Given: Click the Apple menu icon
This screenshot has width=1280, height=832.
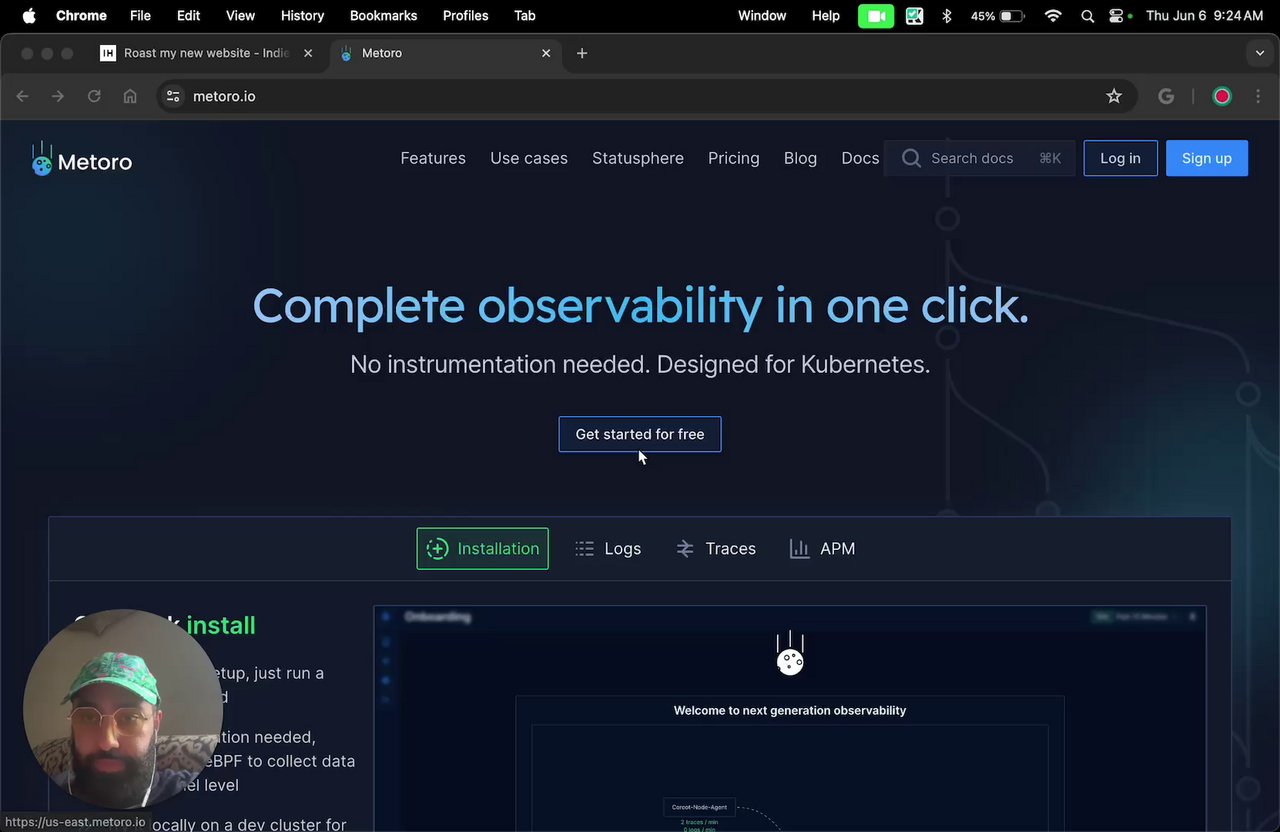Looking at the screenshot, I should (x=29, y=16).
